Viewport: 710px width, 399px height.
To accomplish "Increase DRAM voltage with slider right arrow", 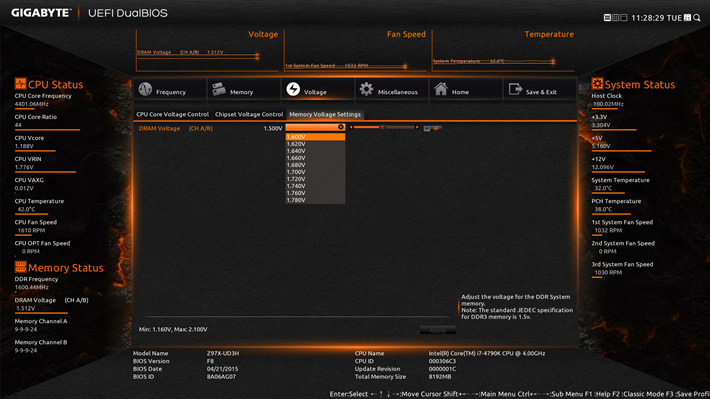I will pos(417,127).
